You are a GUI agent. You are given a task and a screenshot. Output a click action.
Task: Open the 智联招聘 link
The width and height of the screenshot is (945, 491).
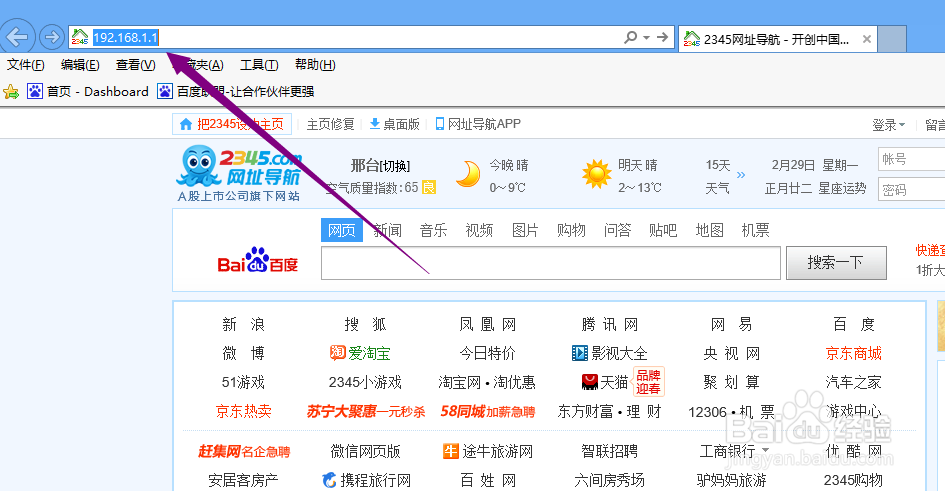(609, 451)
